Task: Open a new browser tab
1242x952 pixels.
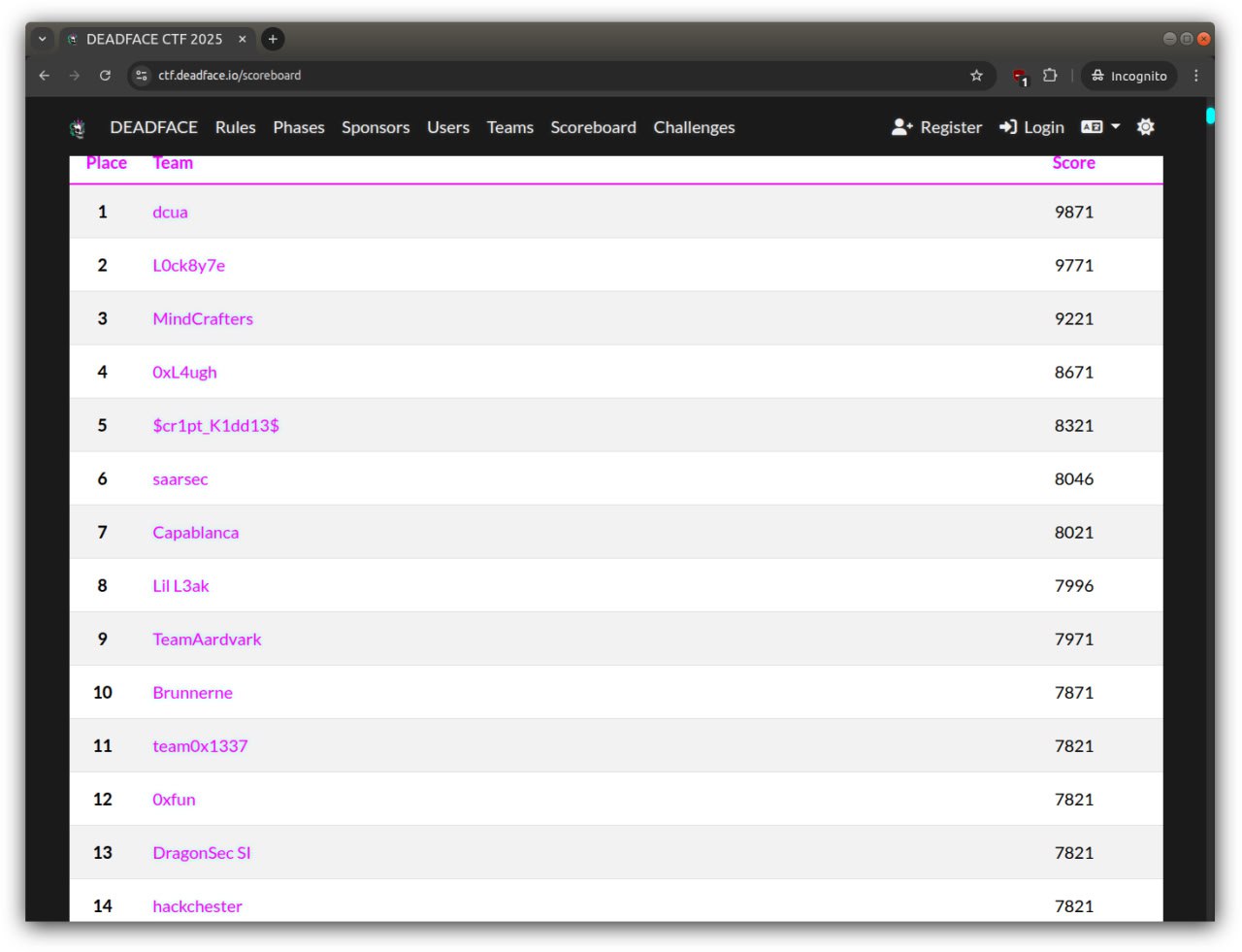Action: 273,39
